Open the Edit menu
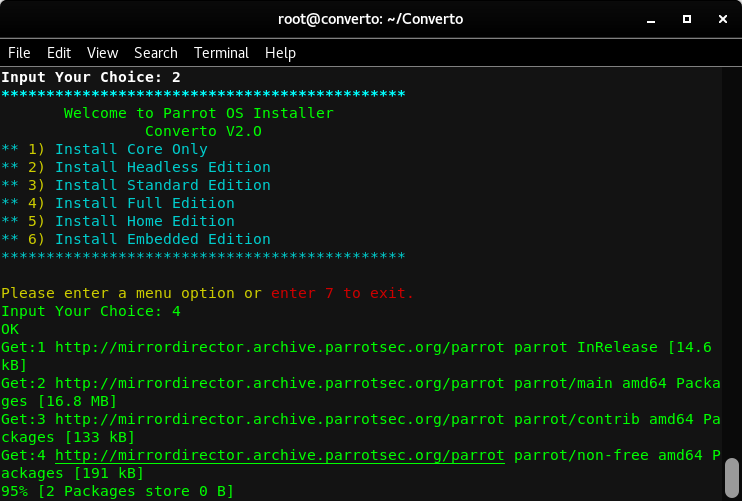This screenshot has height=501, width=742. pos(59,53)
